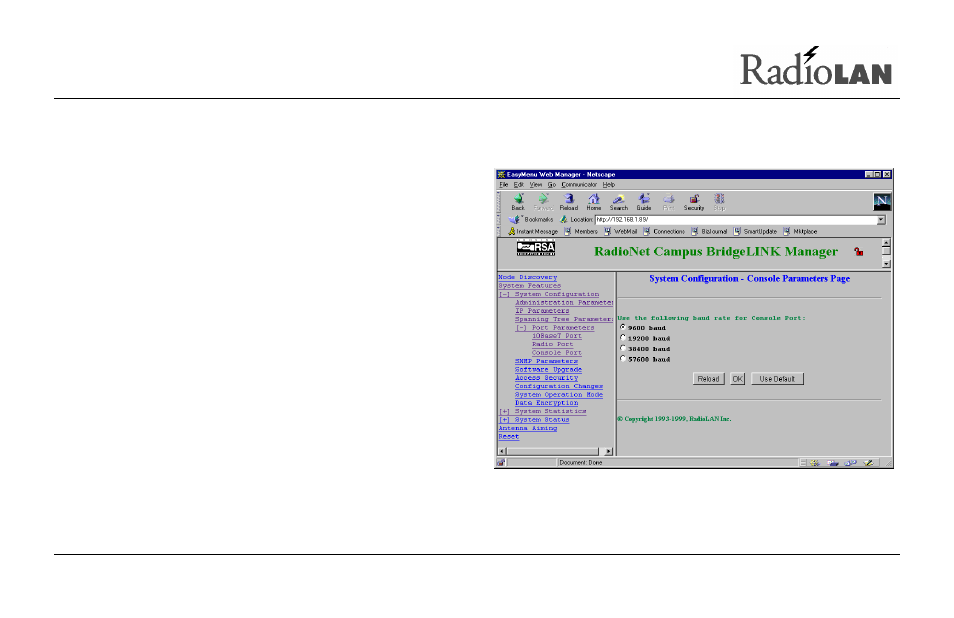Screen dimensions: 954x618
Task: Open the Edit menu
Action: click(518, 185)
